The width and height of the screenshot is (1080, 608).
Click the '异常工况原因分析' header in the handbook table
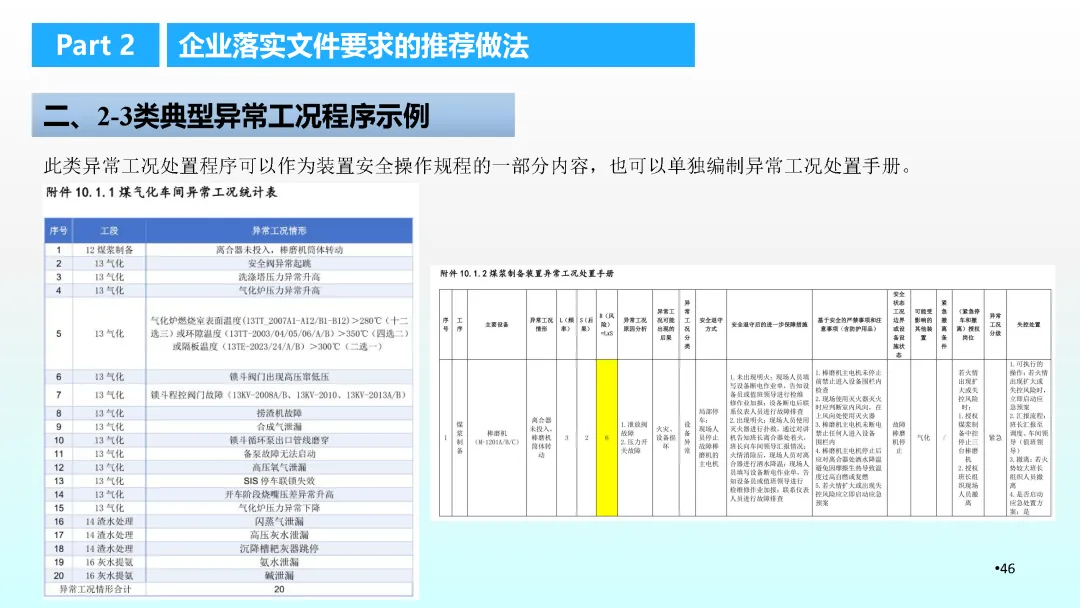pyautogui.click(x=634, y=324)
